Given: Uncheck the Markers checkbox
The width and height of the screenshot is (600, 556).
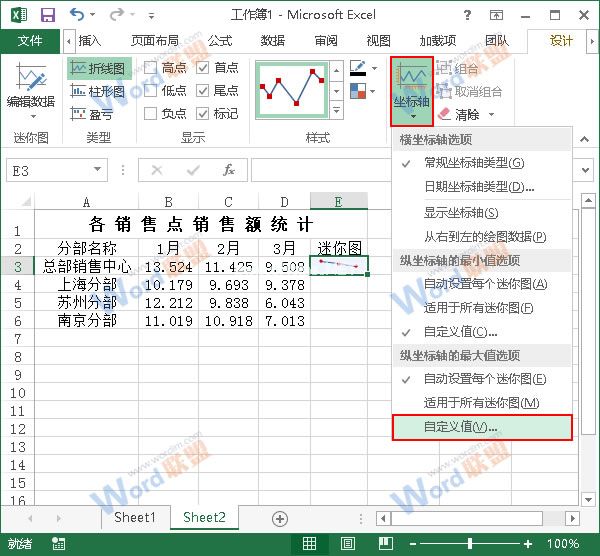Looking at the screenshot, I should point(202,113).
